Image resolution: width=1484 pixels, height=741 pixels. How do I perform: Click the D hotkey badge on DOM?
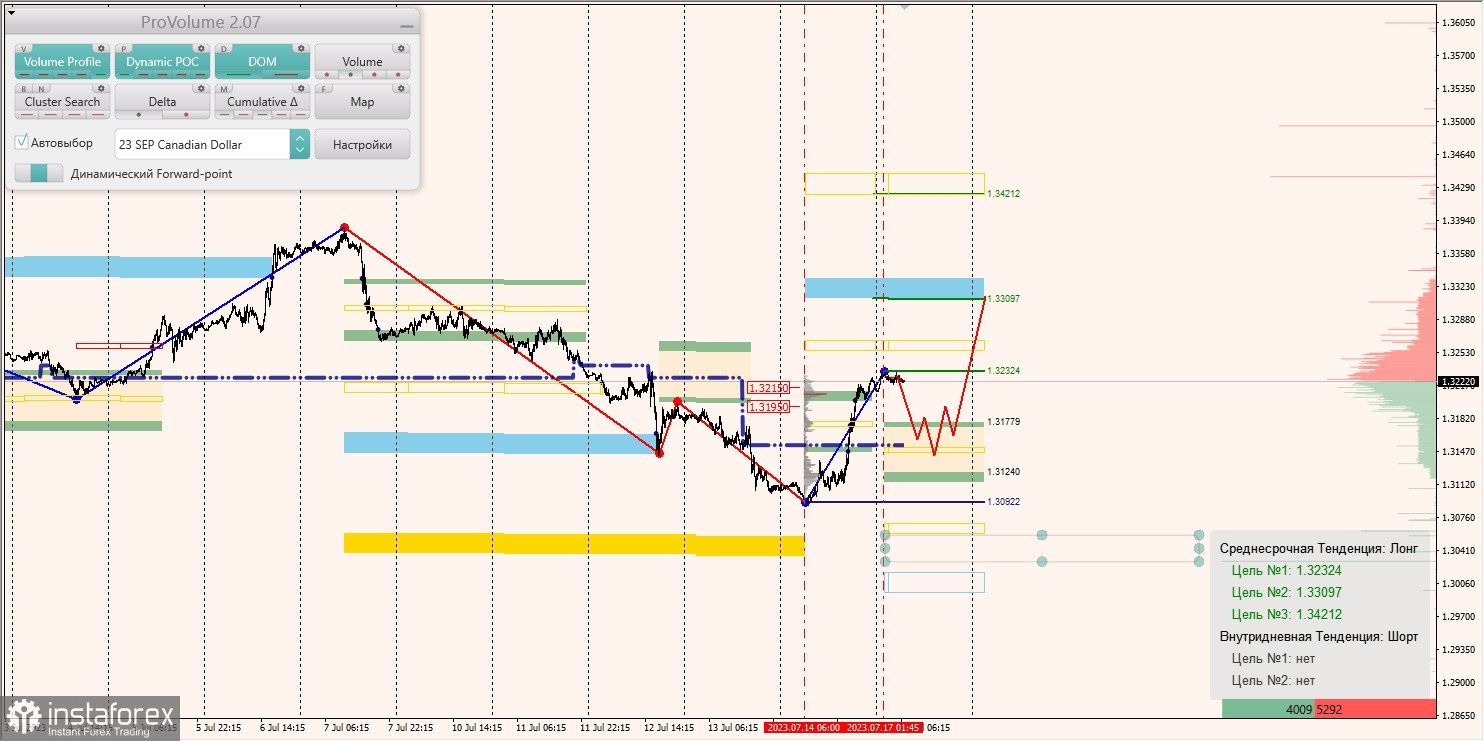click(x=224, y=48)
